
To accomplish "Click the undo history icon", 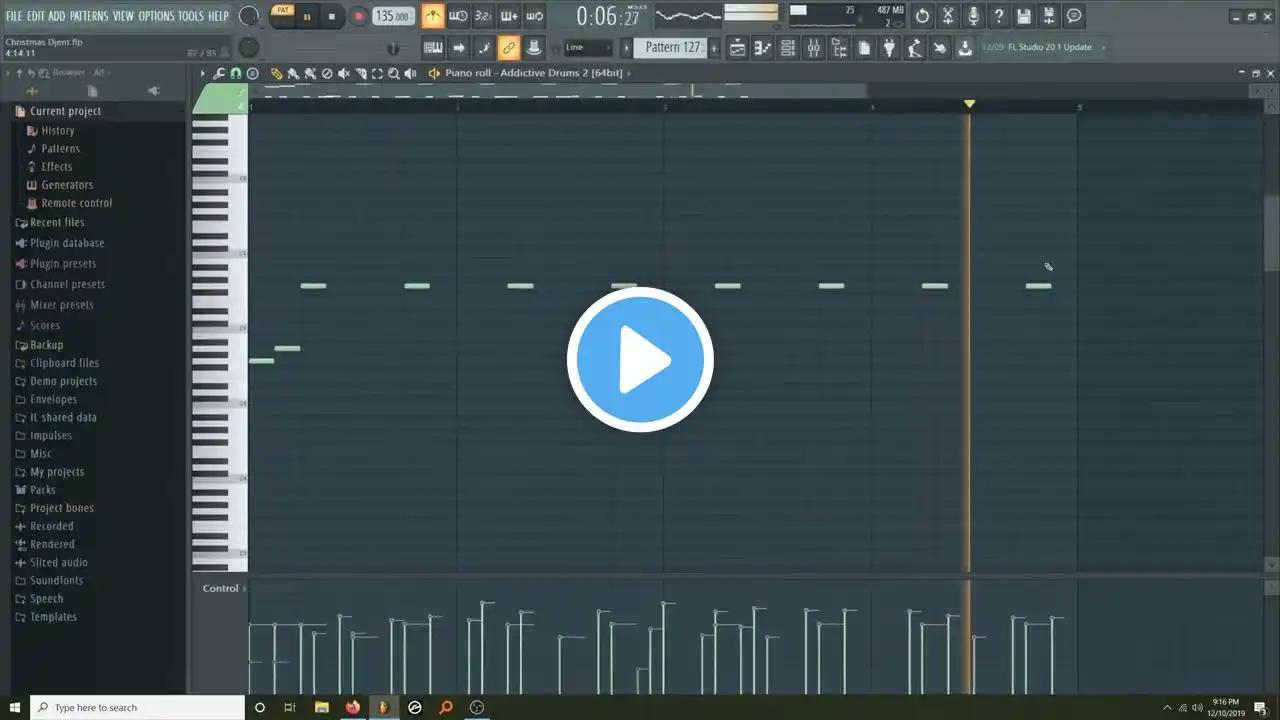I will (x=922, y=16).
